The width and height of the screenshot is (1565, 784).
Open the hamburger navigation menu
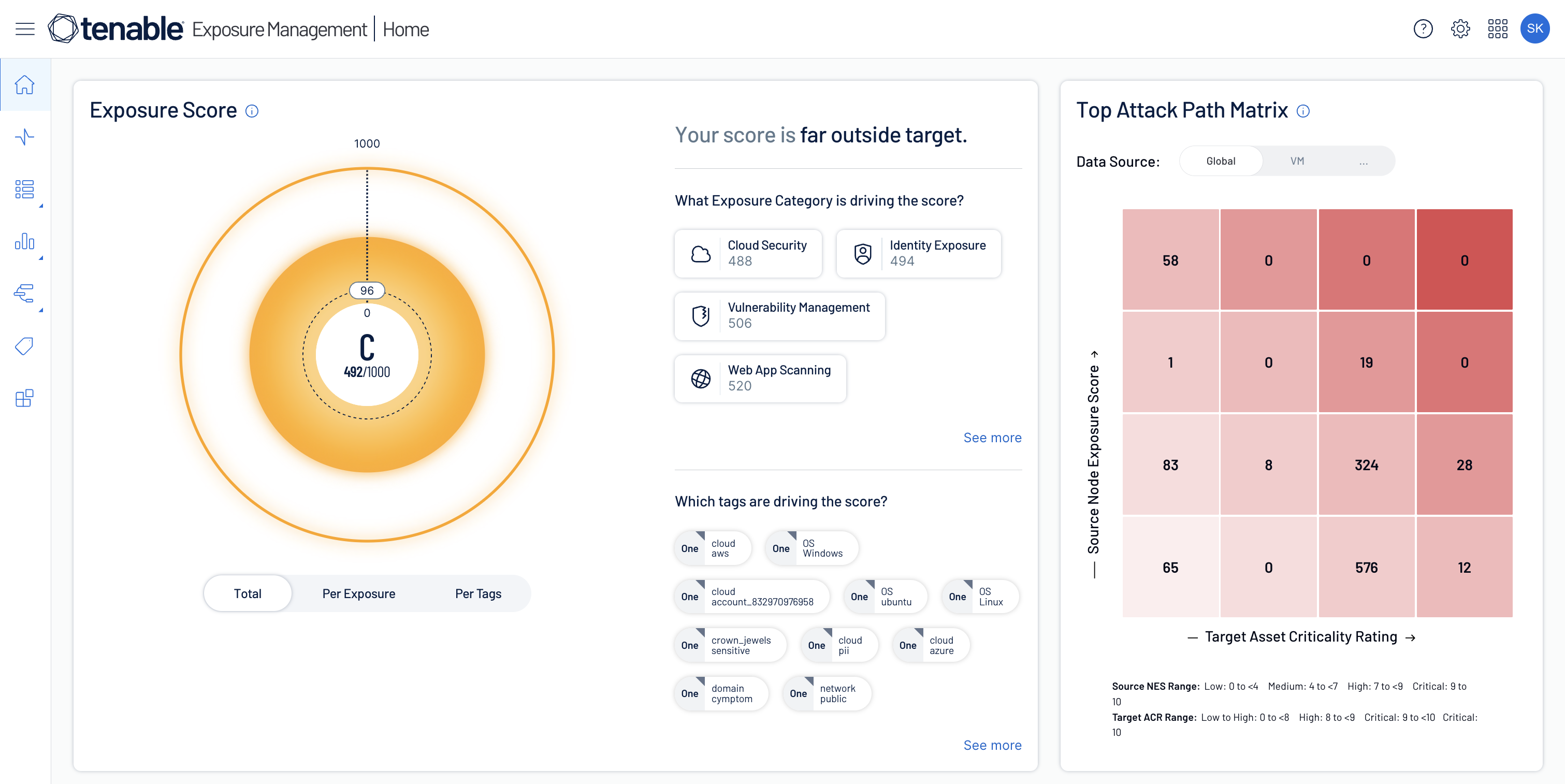tap(25, 28)
